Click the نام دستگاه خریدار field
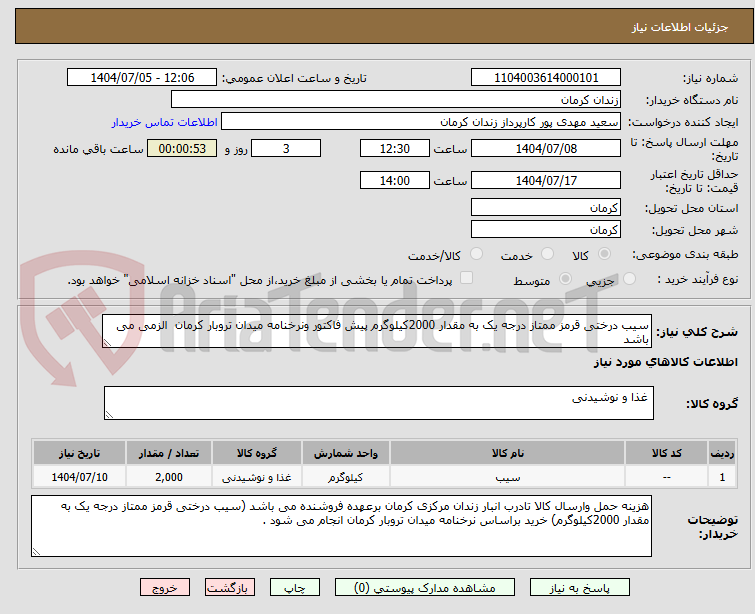The width and height of the screenshot is (755, 614). tap(396, 100)
